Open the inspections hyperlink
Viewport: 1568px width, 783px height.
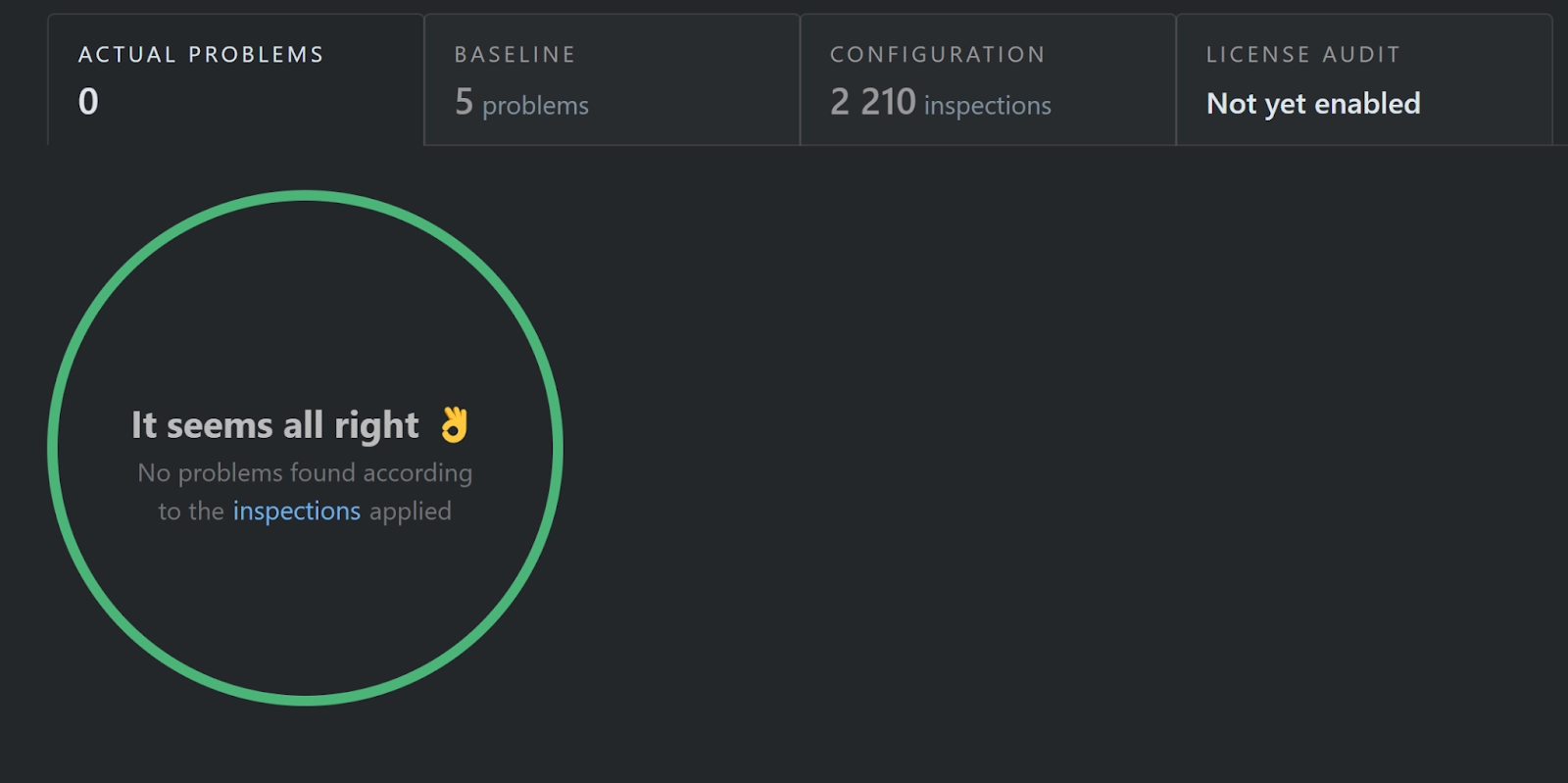tap(297, 511)
